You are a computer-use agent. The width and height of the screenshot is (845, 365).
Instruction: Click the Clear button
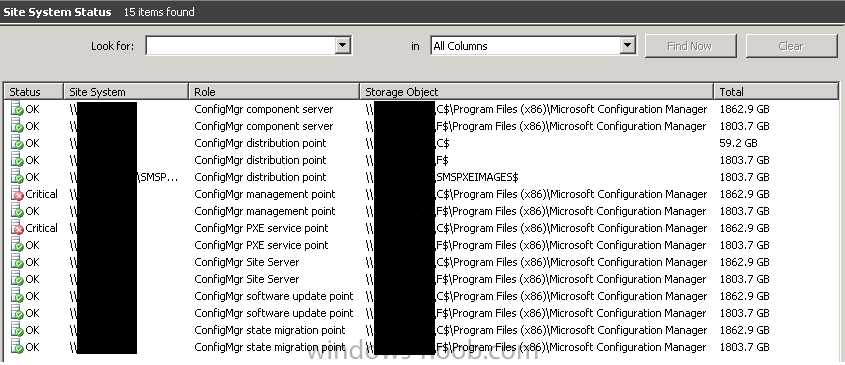[x=791, y=46]
